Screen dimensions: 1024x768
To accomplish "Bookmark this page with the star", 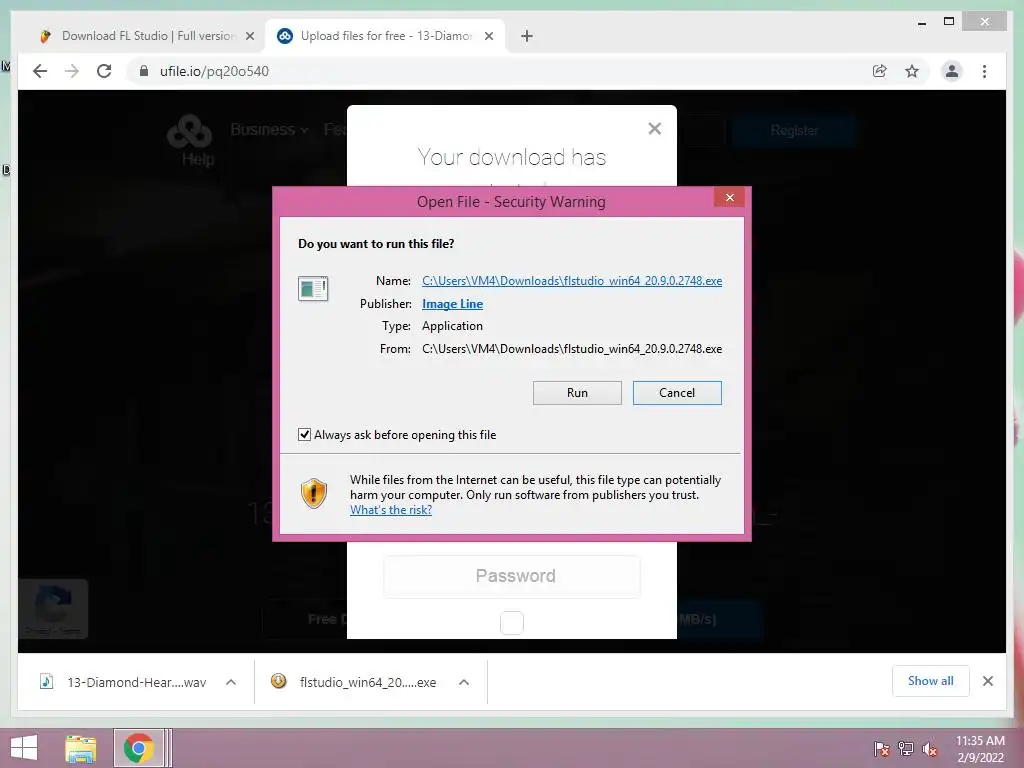I will (x=912, y=71).
